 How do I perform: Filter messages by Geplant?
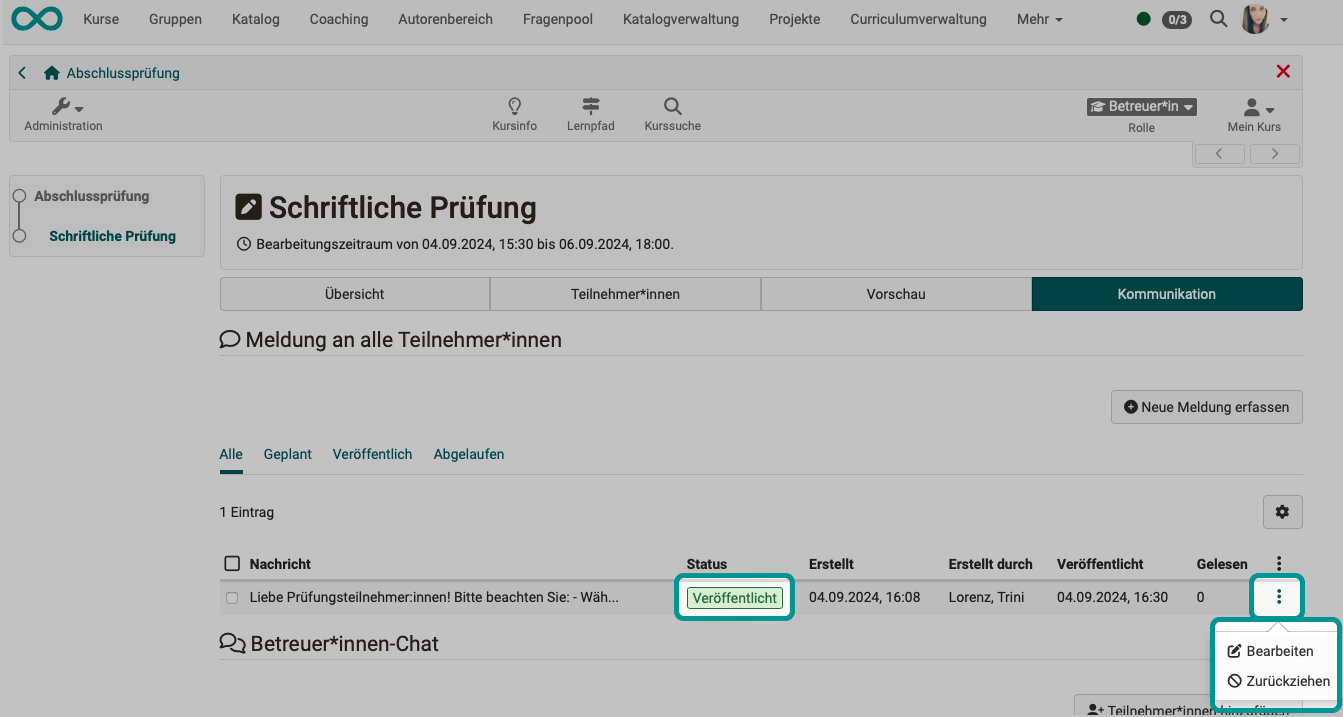coord(288,454)
